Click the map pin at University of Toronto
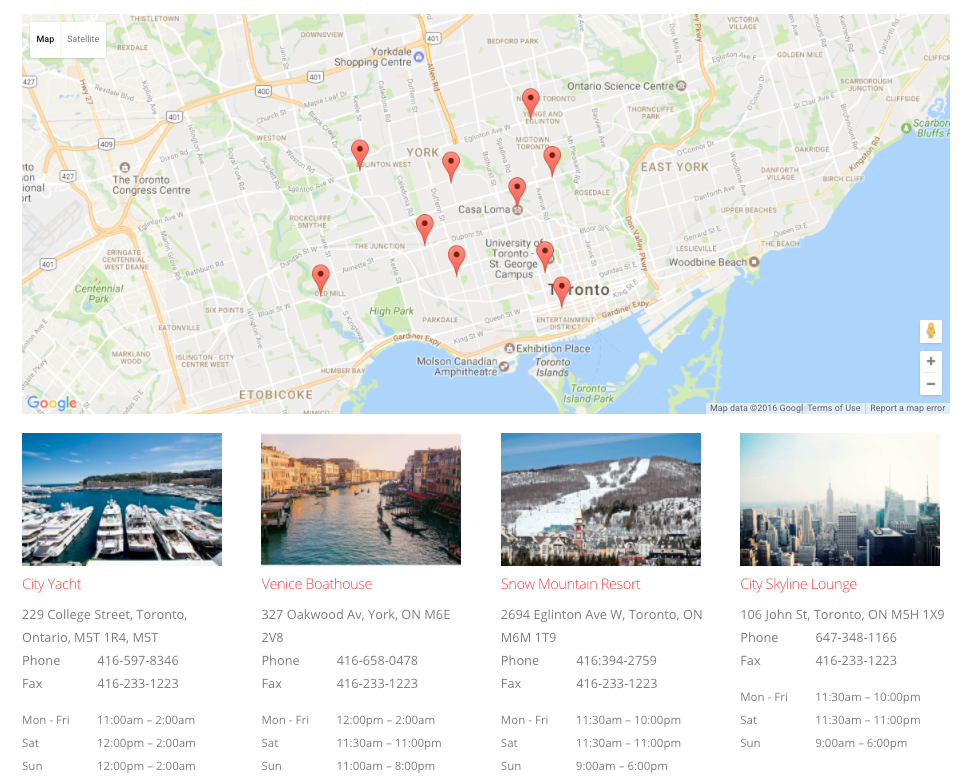 (x=545, y=256)
